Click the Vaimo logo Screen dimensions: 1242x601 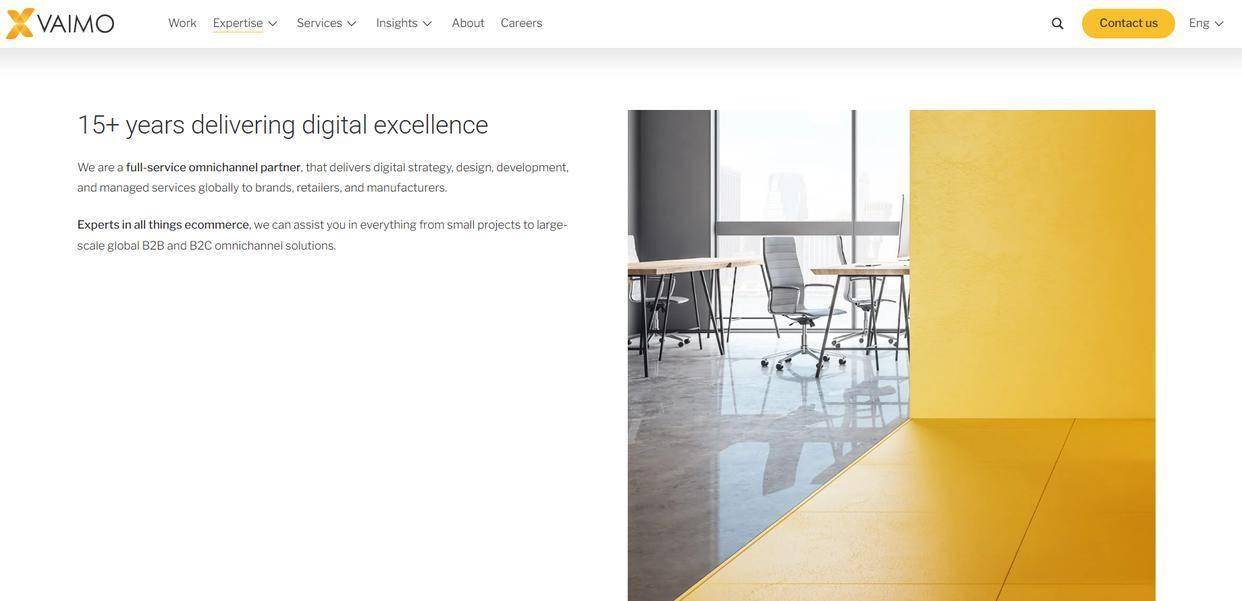(x=60, y=23)
